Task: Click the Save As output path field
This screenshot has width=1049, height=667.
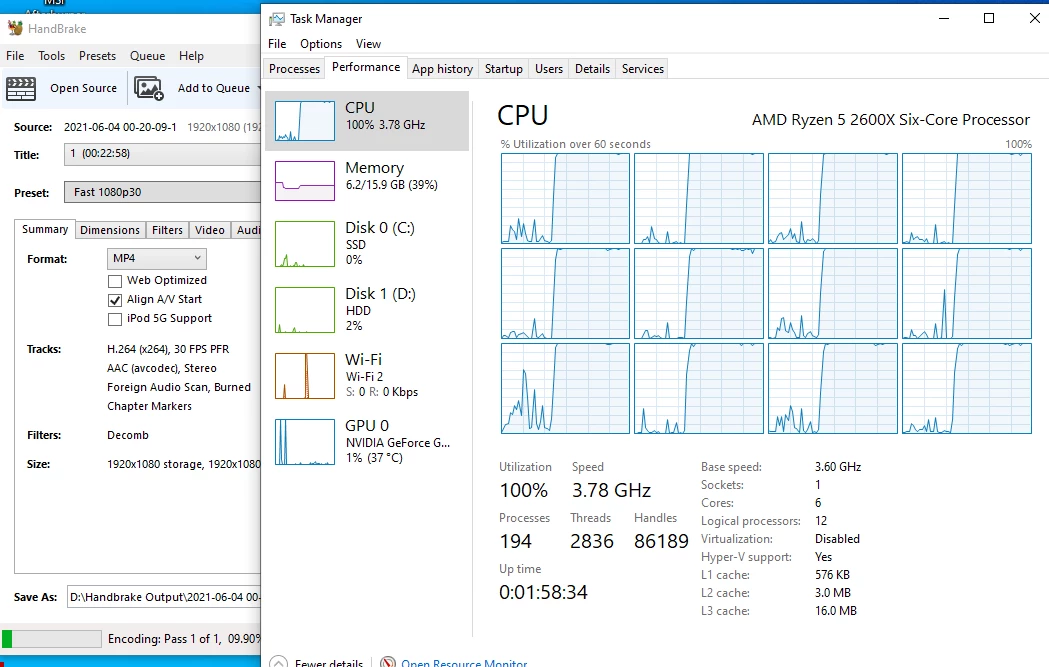Action: tap(164, 597)
